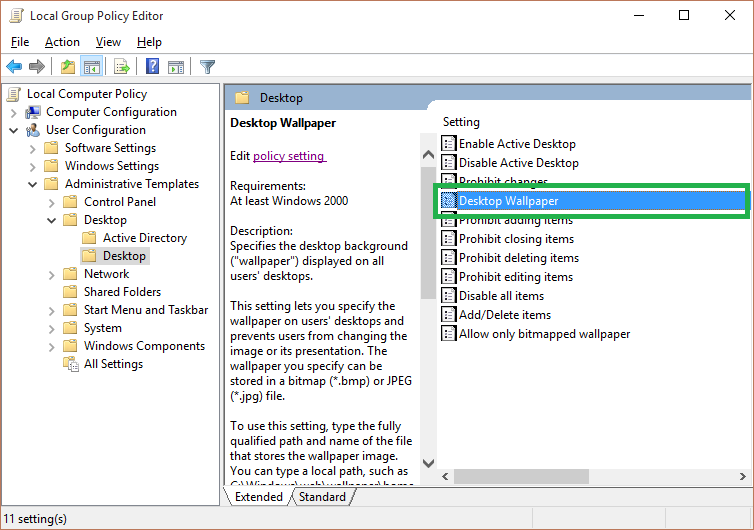Screen dimensions: 754x530
Task: Click the All Settings icon in tree
Action: tap(71, 364)
